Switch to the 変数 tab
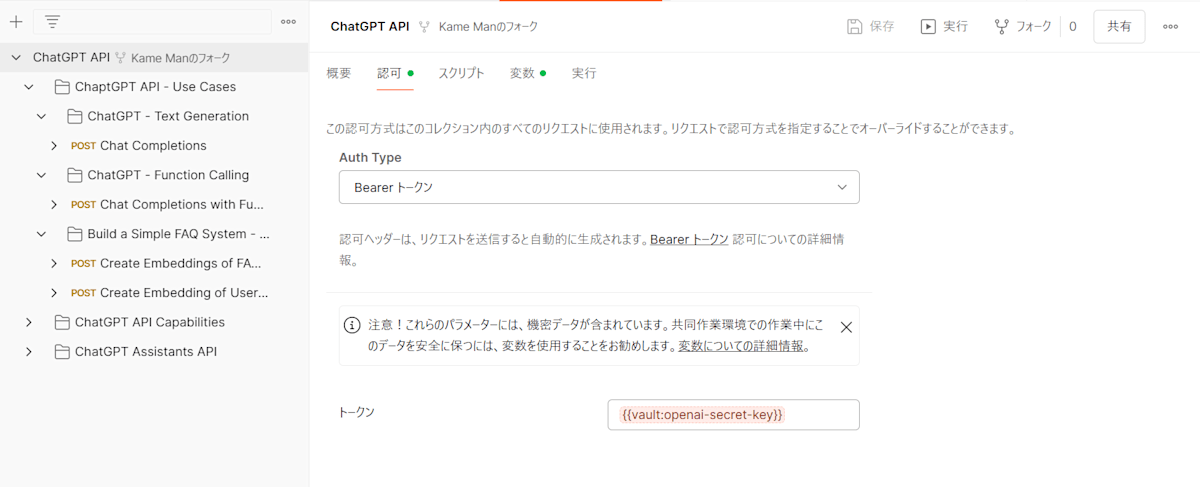The height and width of the screenshot is (487, 1200). (528, 73)
